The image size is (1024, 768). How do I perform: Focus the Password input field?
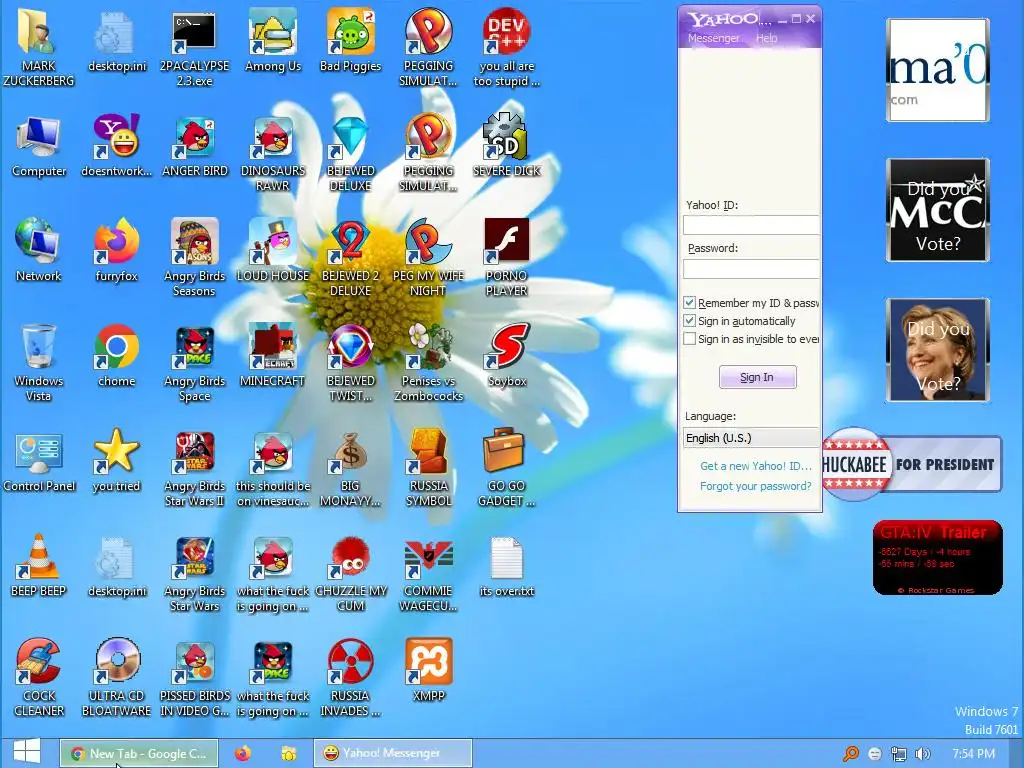coord(751,268)
